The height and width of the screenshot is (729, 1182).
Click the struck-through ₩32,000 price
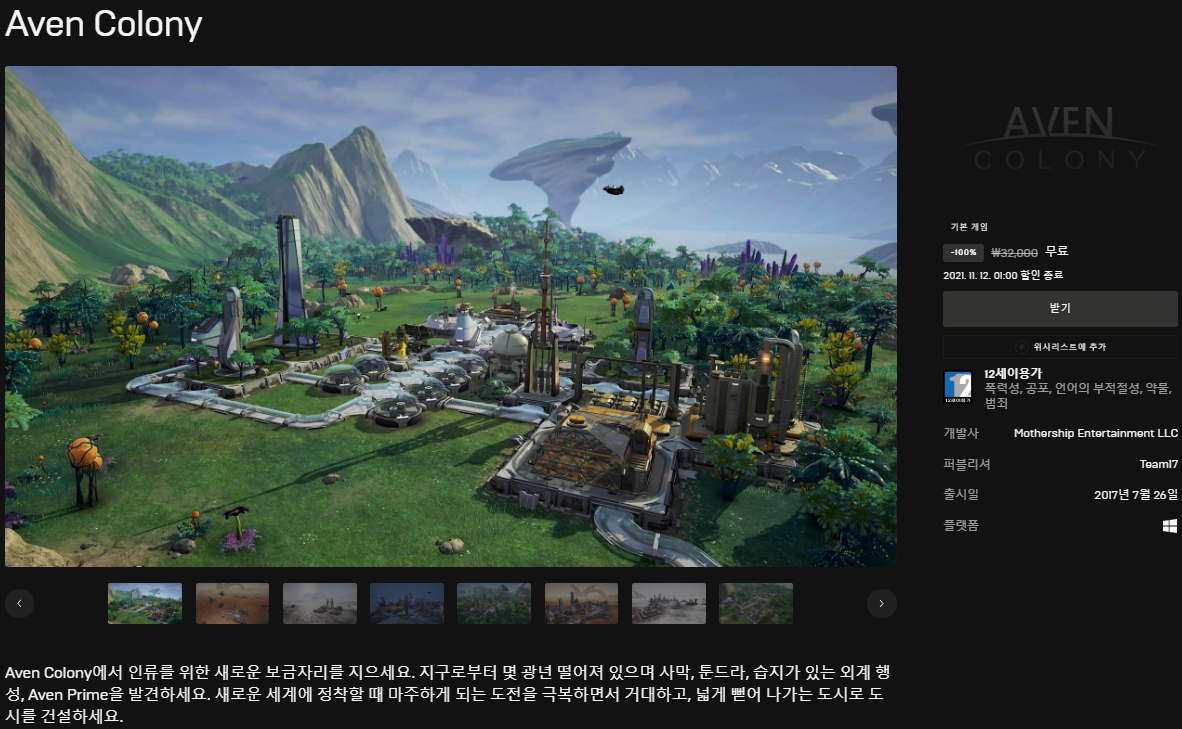1014,253
